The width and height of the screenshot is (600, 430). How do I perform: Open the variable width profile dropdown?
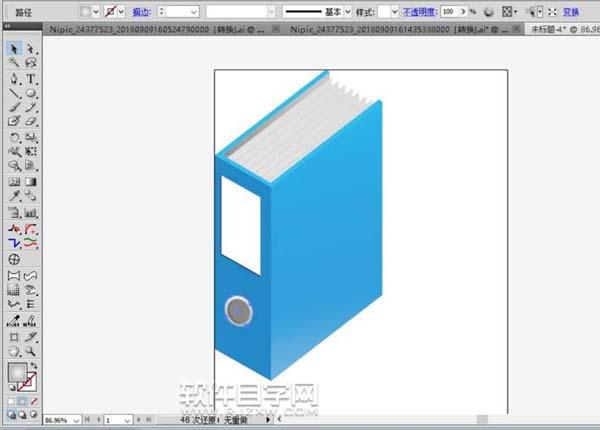(271, 12)
